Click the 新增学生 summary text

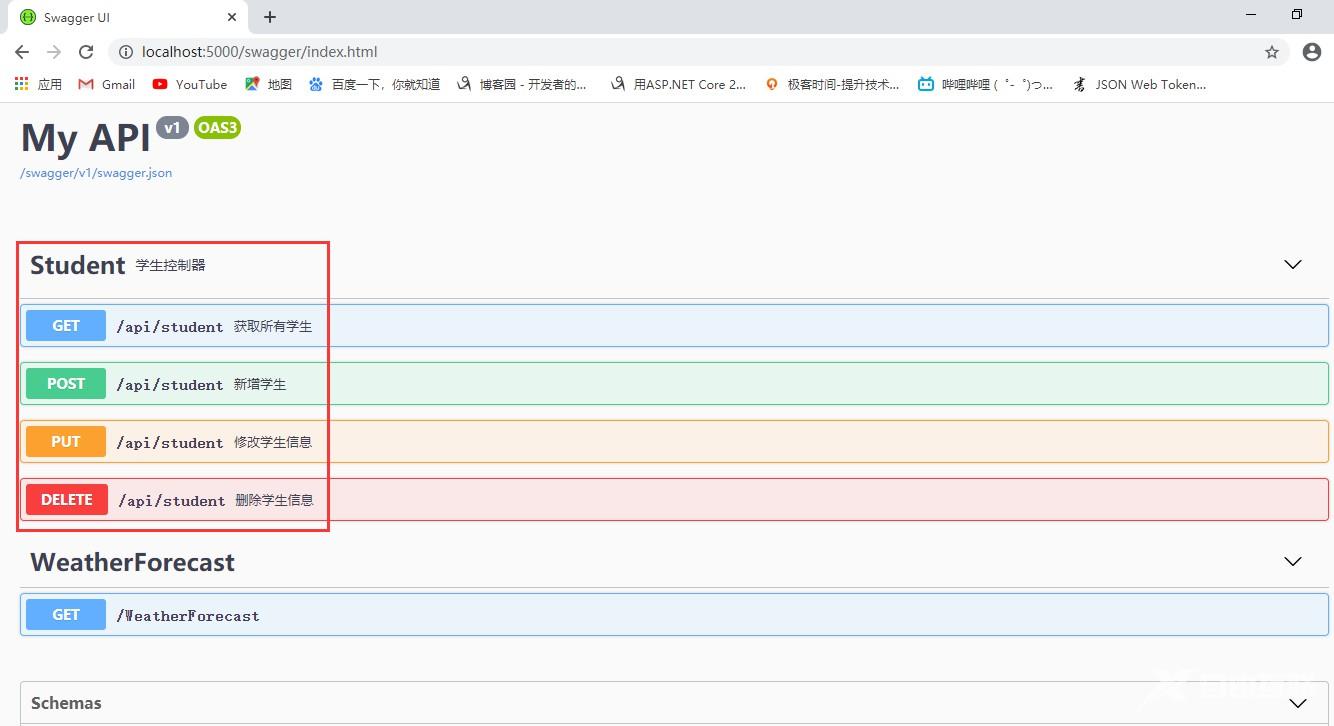pos(260,384)
